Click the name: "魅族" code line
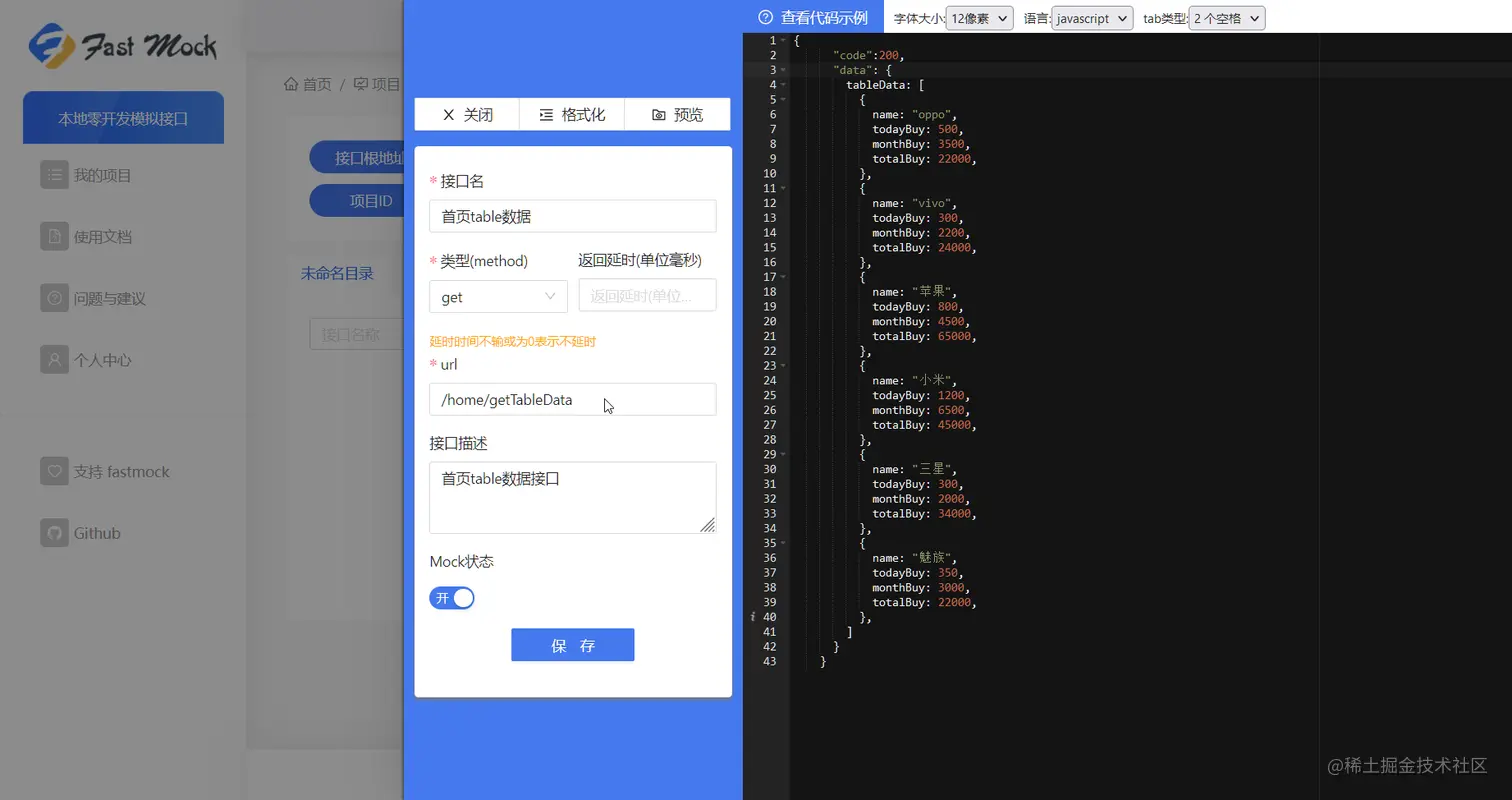Image resolution: width=1512 pixels, height=800 pixels. [915, 558]
